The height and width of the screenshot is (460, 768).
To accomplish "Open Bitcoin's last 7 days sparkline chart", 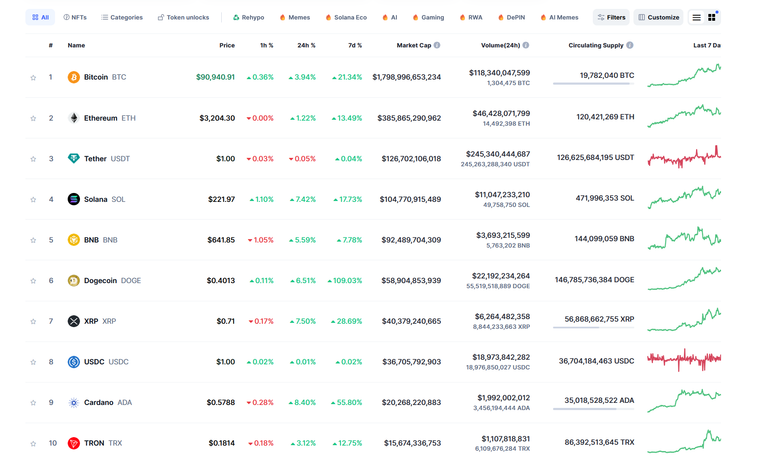I will [684, 77].
